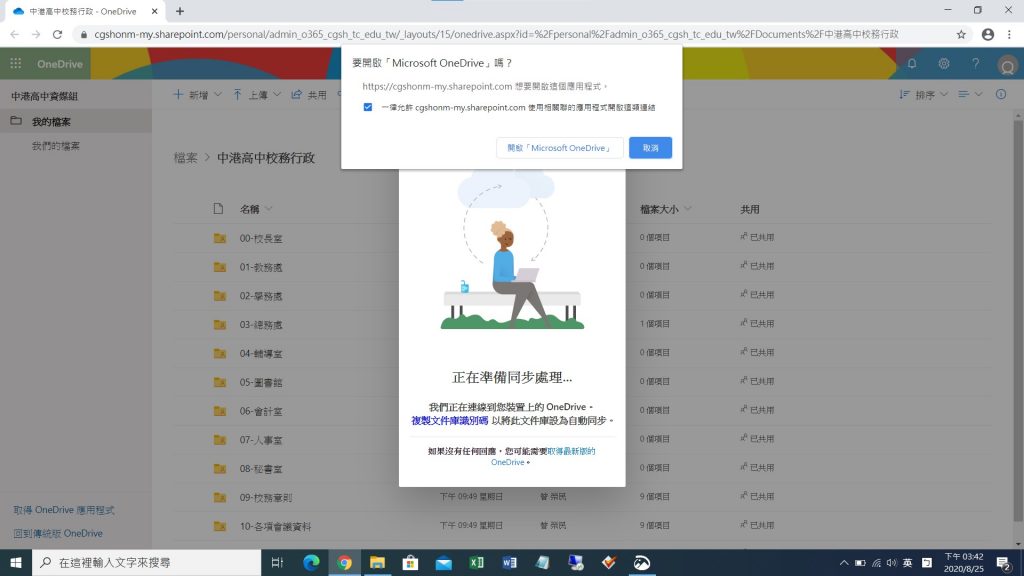This screenshot has width=1024, height=576.
Task: Click the 取得 OneDrive 應用程式 link
Action: pos(64,510)
